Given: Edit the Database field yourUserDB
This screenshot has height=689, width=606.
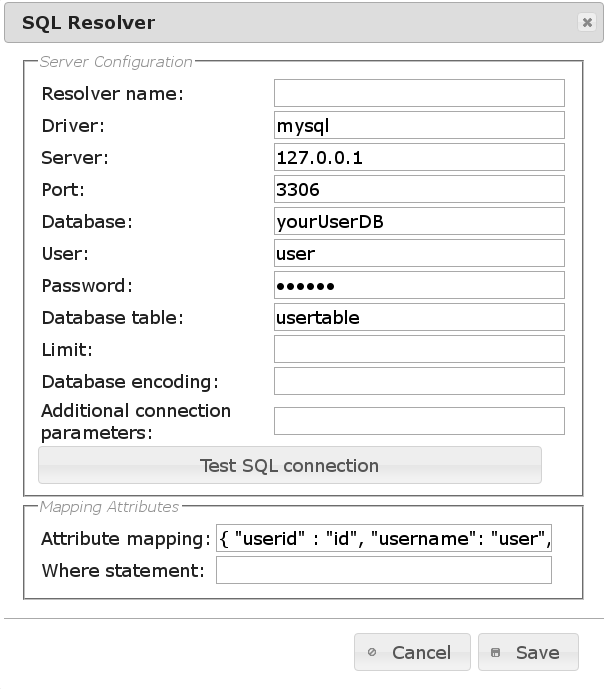Looking at the screenshot, I should (x=419, y=221).
